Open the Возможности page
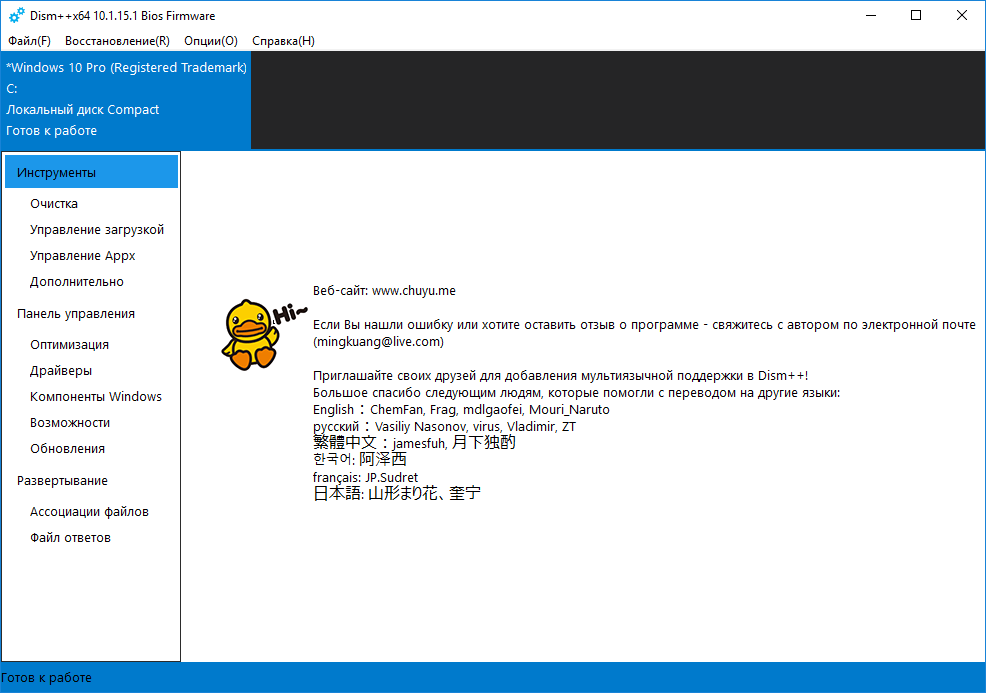The width and height of the screenshot is (986, 693). [70, 423]
